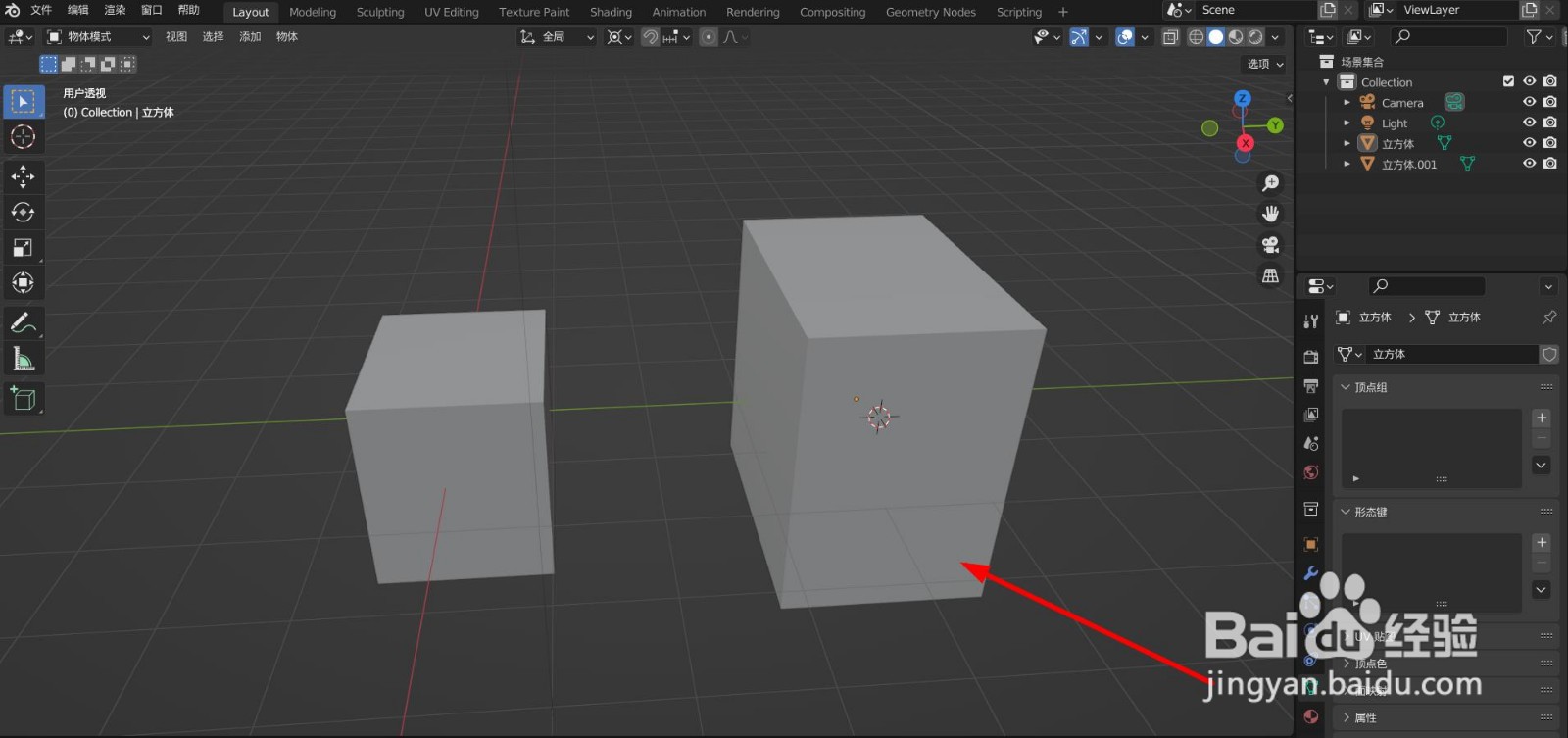Select the Rotate tool

[x=24, y=212]
